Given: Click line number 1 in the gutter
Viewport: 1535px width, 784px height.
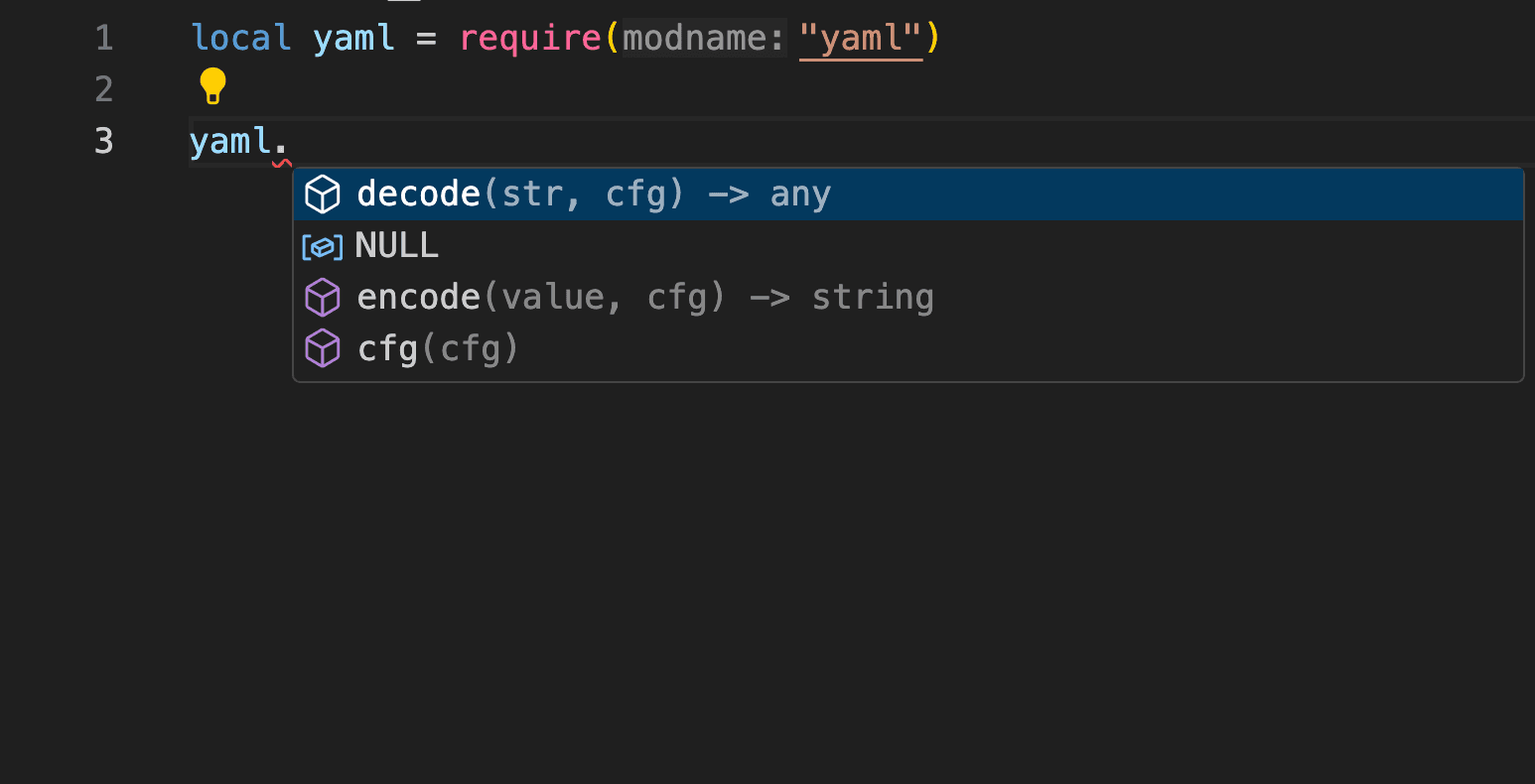Looking at the screenshot, I should click(104, 39).
